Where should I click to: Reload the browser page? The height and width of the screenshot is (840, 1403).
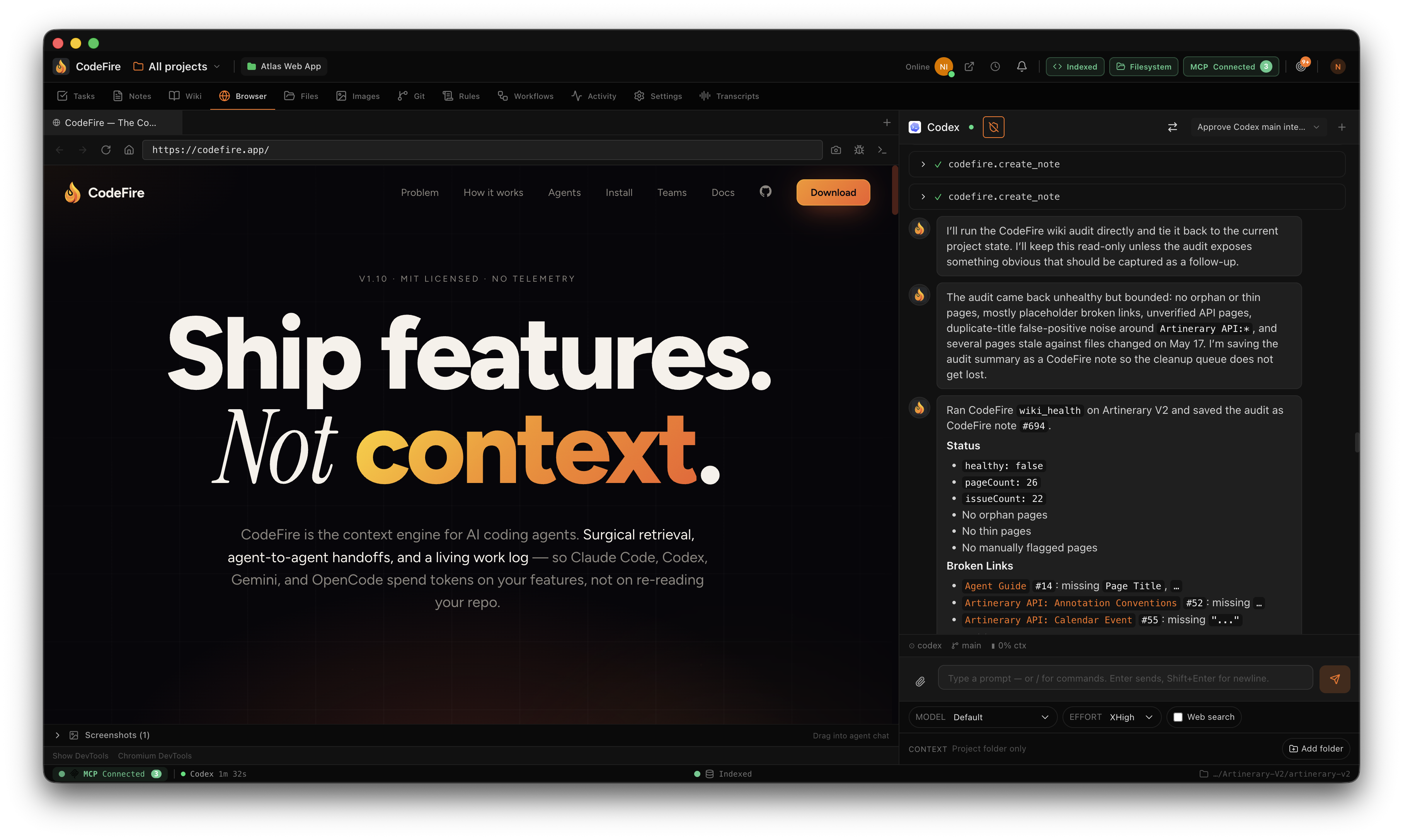pyautogui.click(x=106, y=150)
